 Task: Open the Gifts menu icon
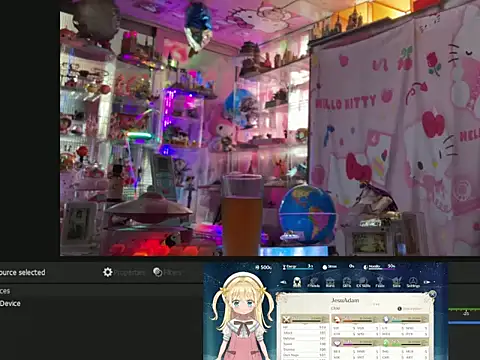point(347,283)
